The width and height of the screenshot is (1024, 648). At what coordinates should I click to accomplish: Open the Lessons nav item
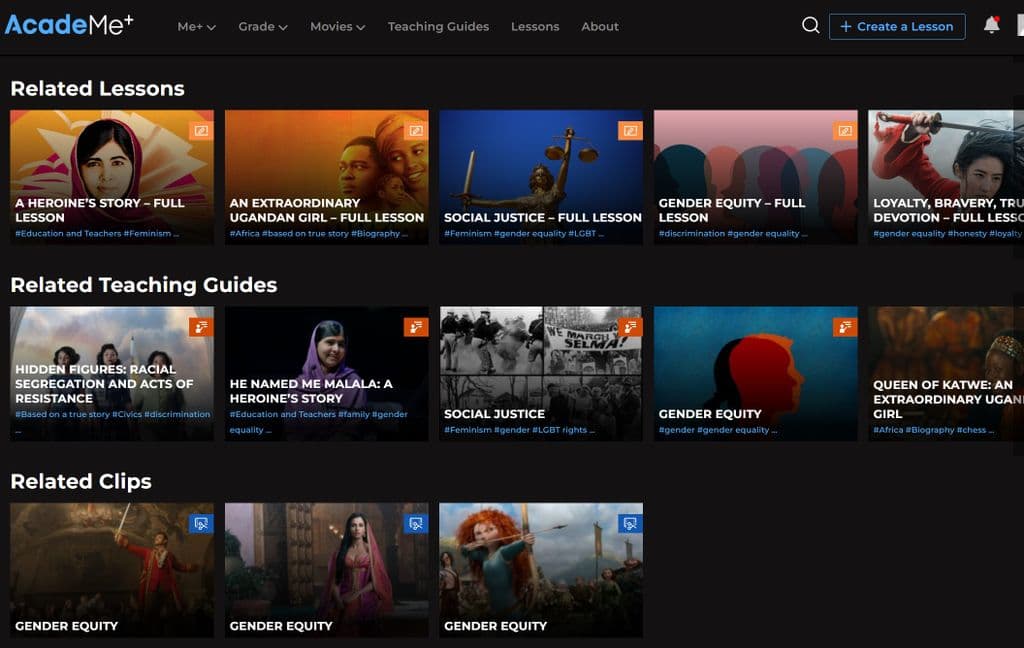(535, 27)
